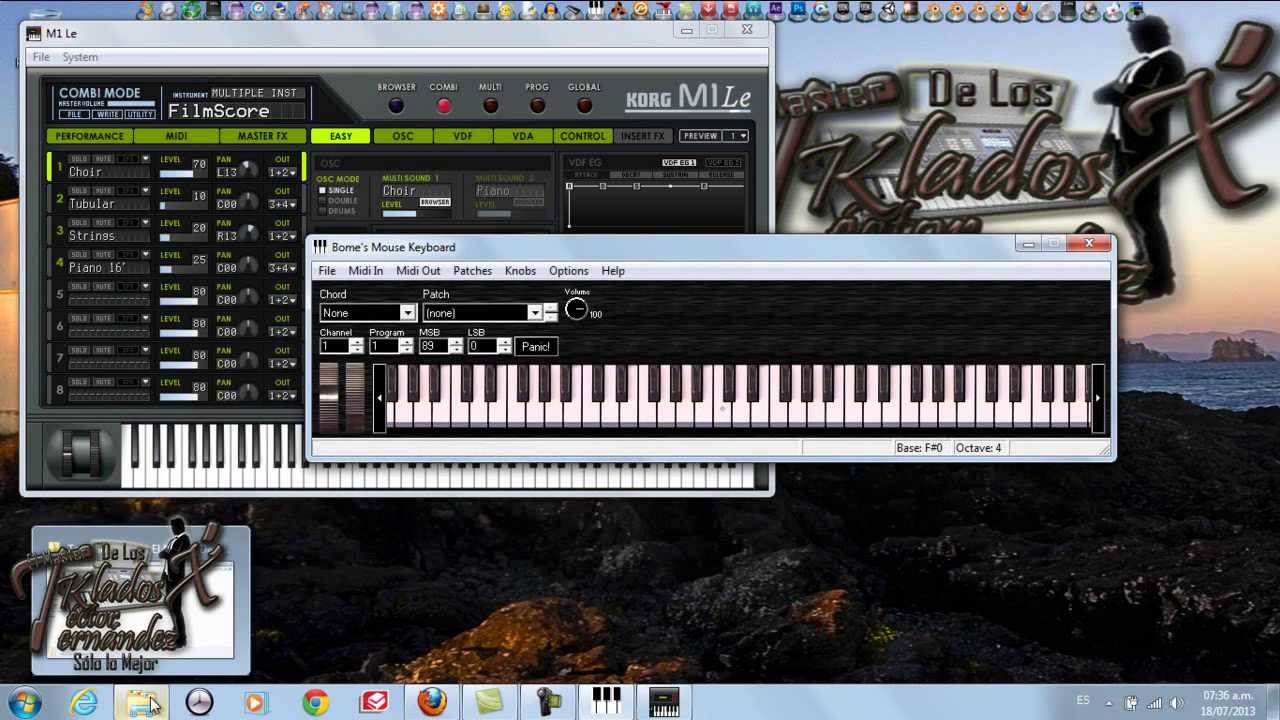Screen dimensions: 1280x720
Task: Select the MULTI mode button in M1 Le
Action: (x=490, y=106)
